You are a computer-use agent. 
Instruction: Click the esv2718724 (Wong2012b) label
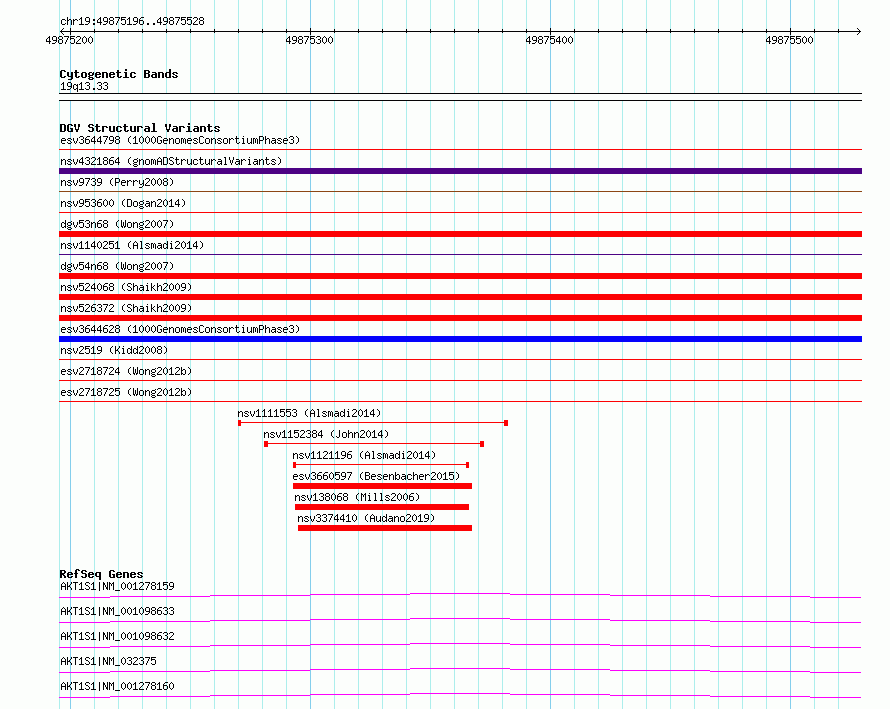pyautogui.click(x=126, y=371)
